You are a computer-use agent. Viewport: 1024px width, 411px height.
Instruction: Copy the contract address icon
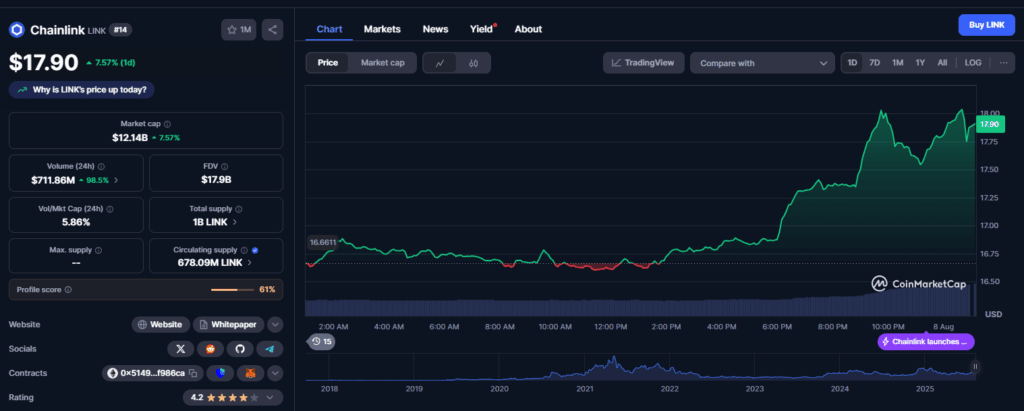tap(193, 373)
